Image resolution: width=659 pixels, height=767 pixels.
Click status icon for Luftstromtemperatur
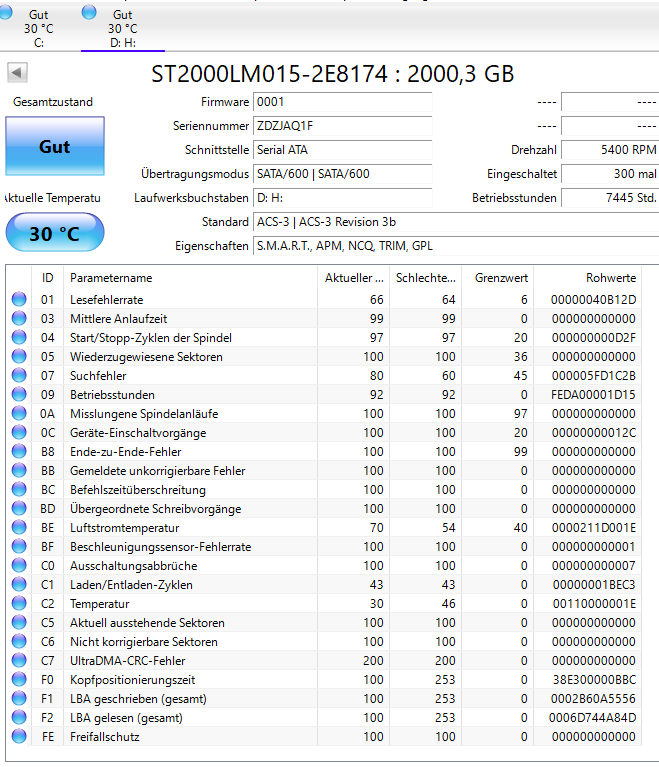pyautogui.click(x=19, y=527)
